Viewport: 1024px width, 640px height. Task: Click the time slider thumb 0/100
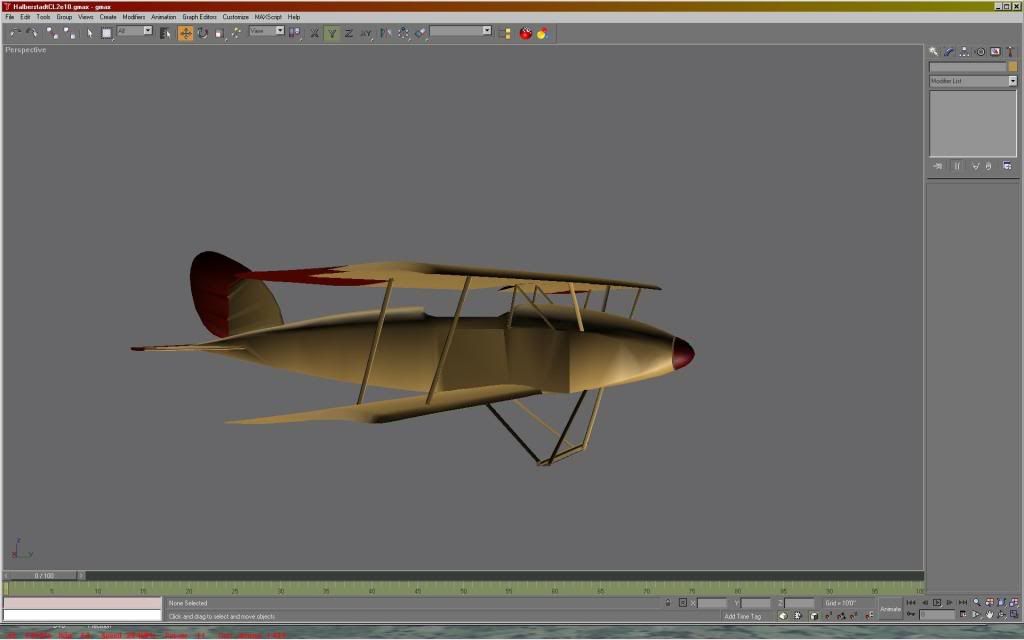coord(44,575)
